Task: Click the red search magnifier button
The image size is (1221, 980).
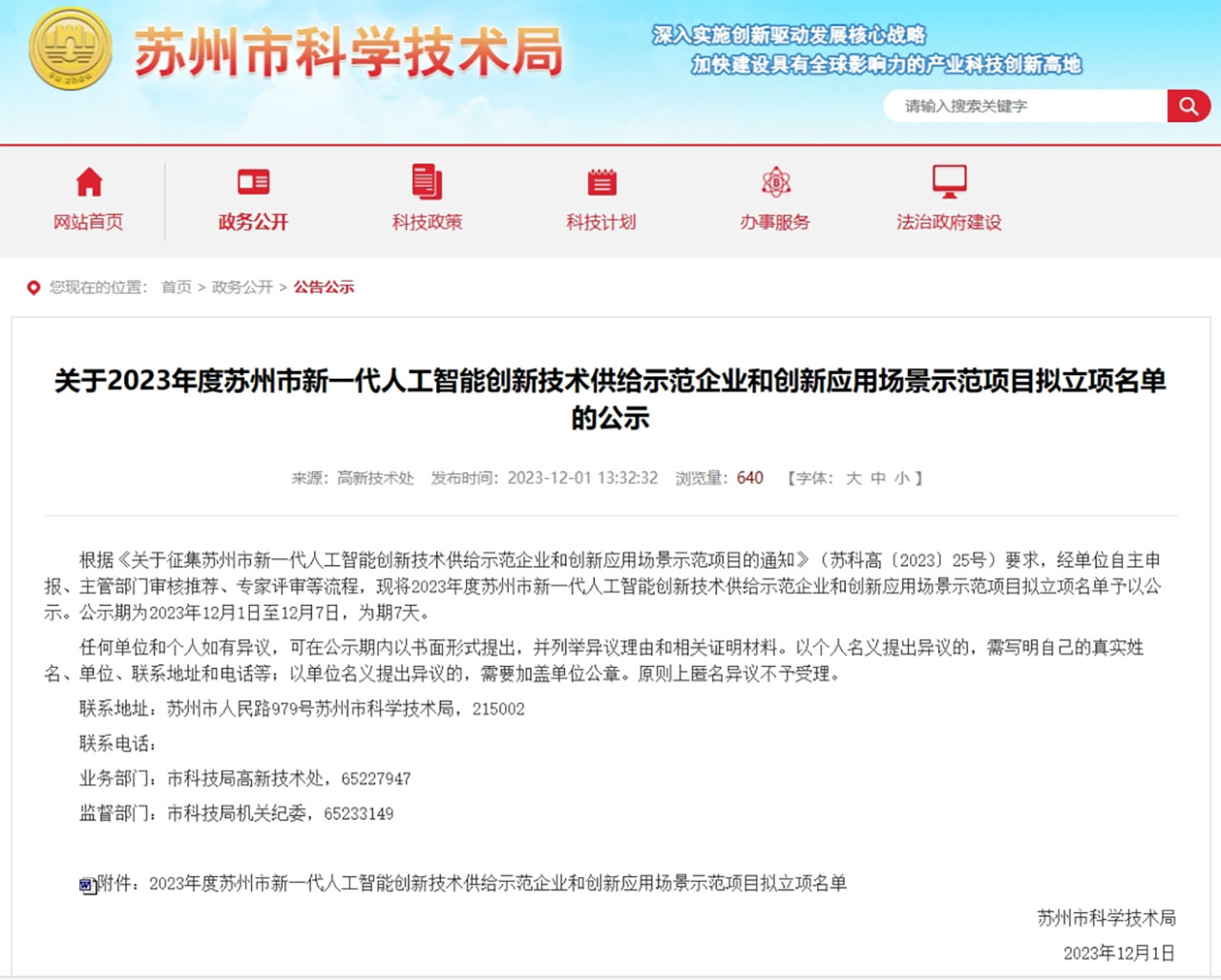Action: pyautogui.click(x=1188, y=106)
